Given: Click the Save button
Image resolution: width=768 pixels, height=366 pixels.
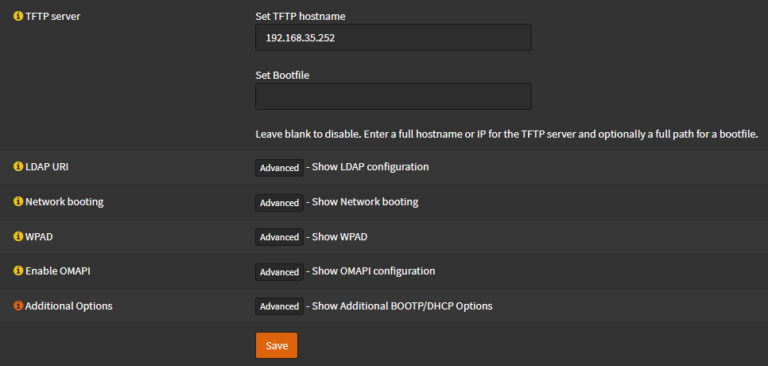Looking at the screenshot, I should coord(276,345).
